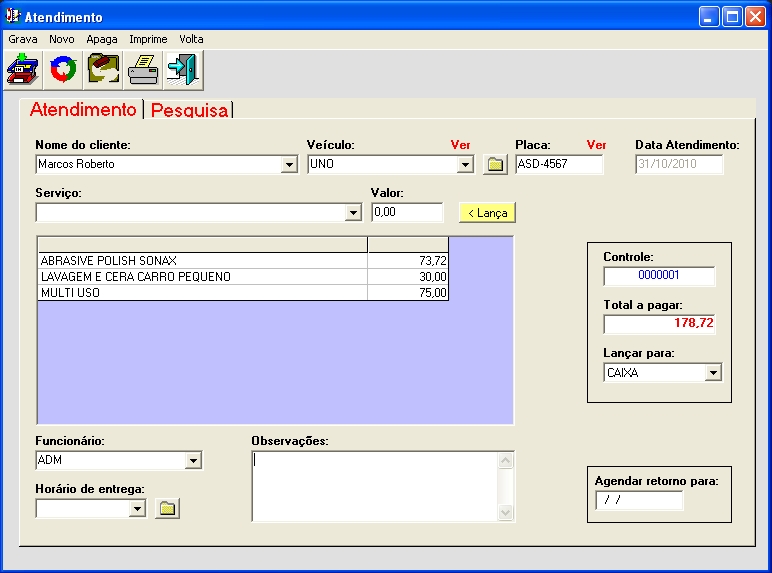
Task: Open the Funcionário dropdown showing ADM
Action: 193,461
